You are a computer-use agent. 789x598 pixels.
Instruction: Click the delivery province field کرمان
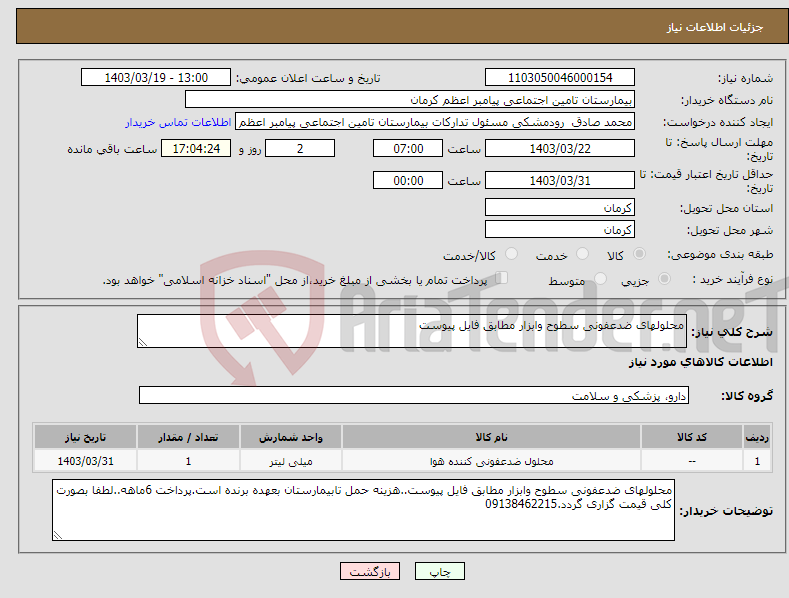pos(560,207)
